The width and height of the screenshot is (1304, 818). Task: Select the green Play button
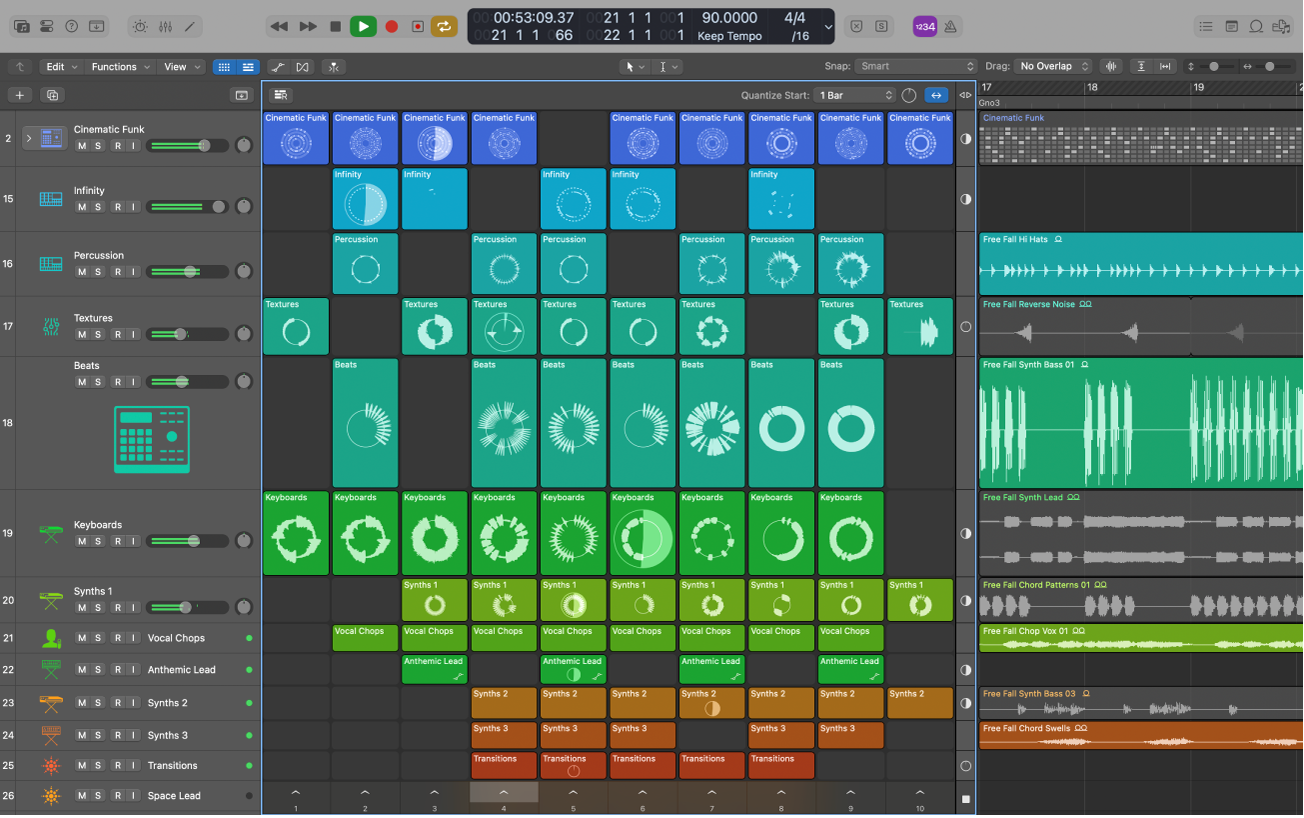coord(363,26)
